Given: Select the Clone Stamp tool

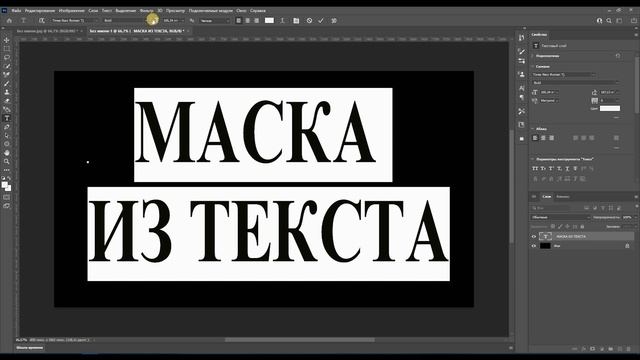Looking at the screenshot, I should click(7, 92).
